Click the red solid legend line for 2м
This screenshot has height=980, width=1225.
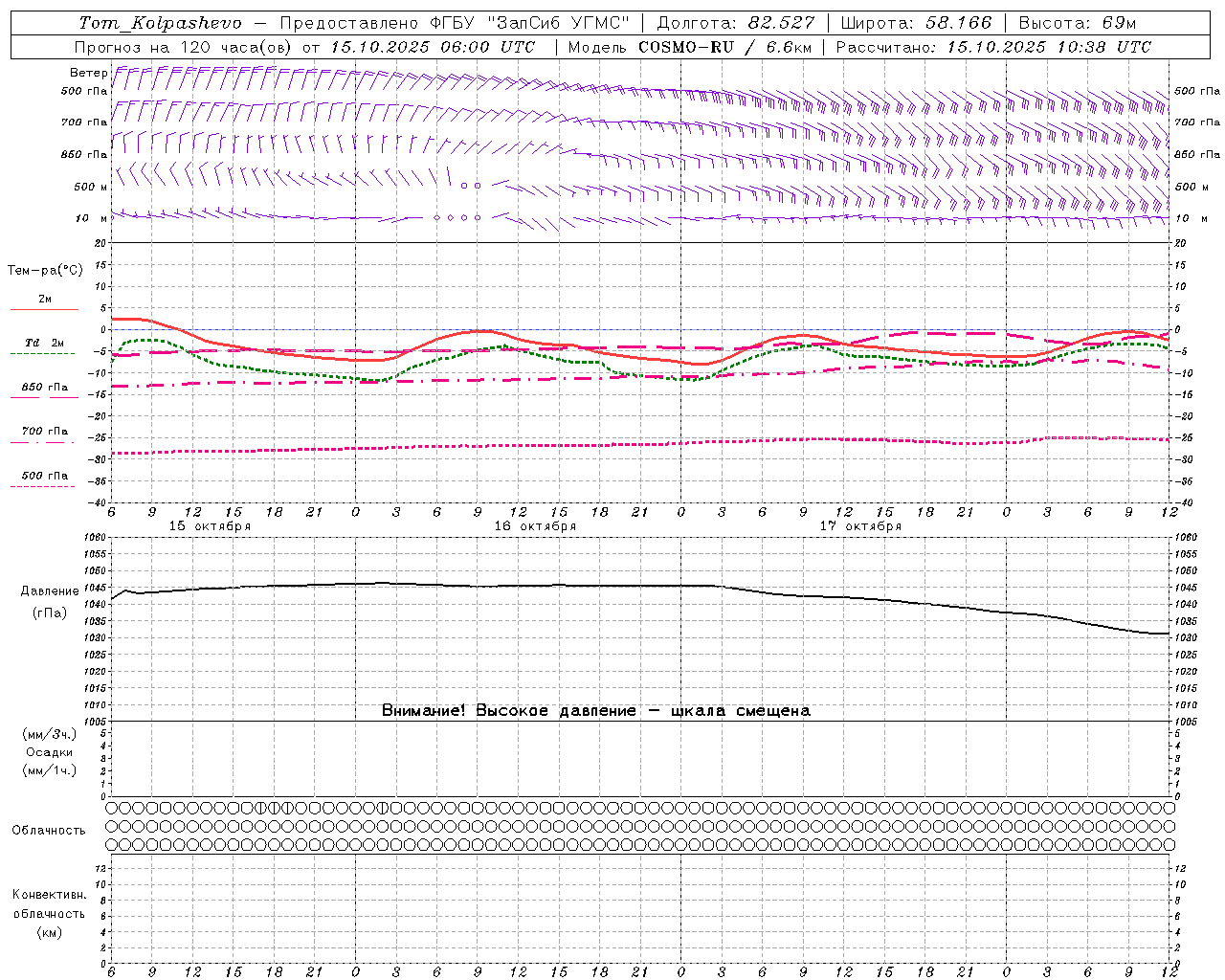44,309
